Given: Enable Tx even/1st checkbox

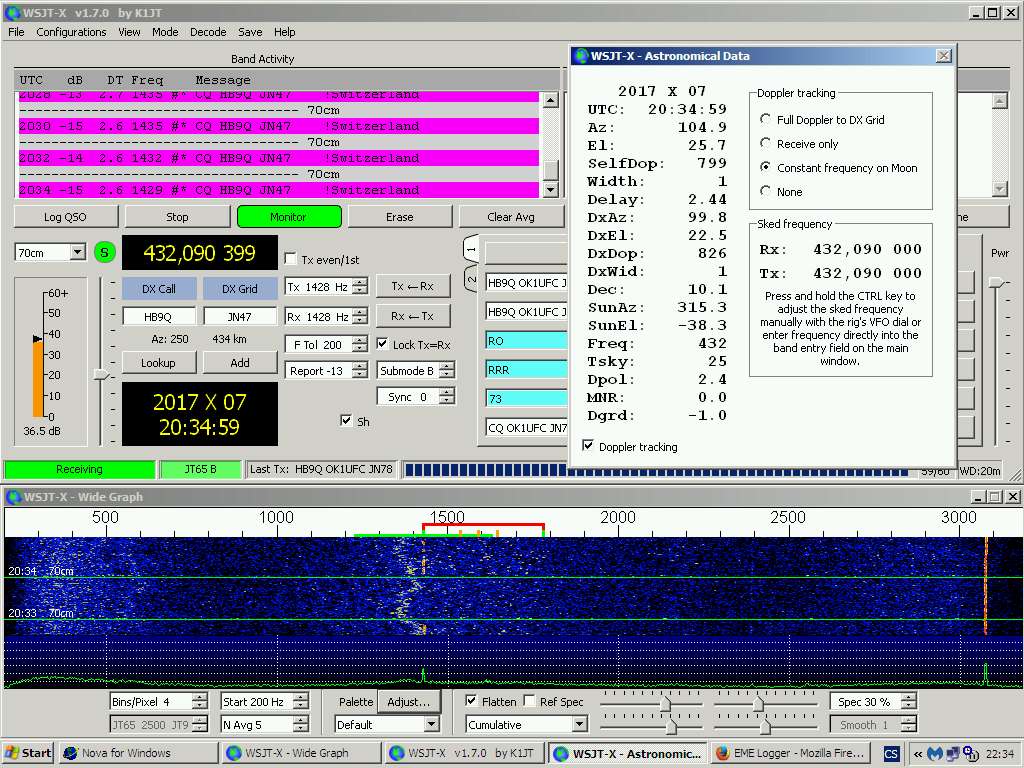Looking at the screenshot, I should coord(291,259).
